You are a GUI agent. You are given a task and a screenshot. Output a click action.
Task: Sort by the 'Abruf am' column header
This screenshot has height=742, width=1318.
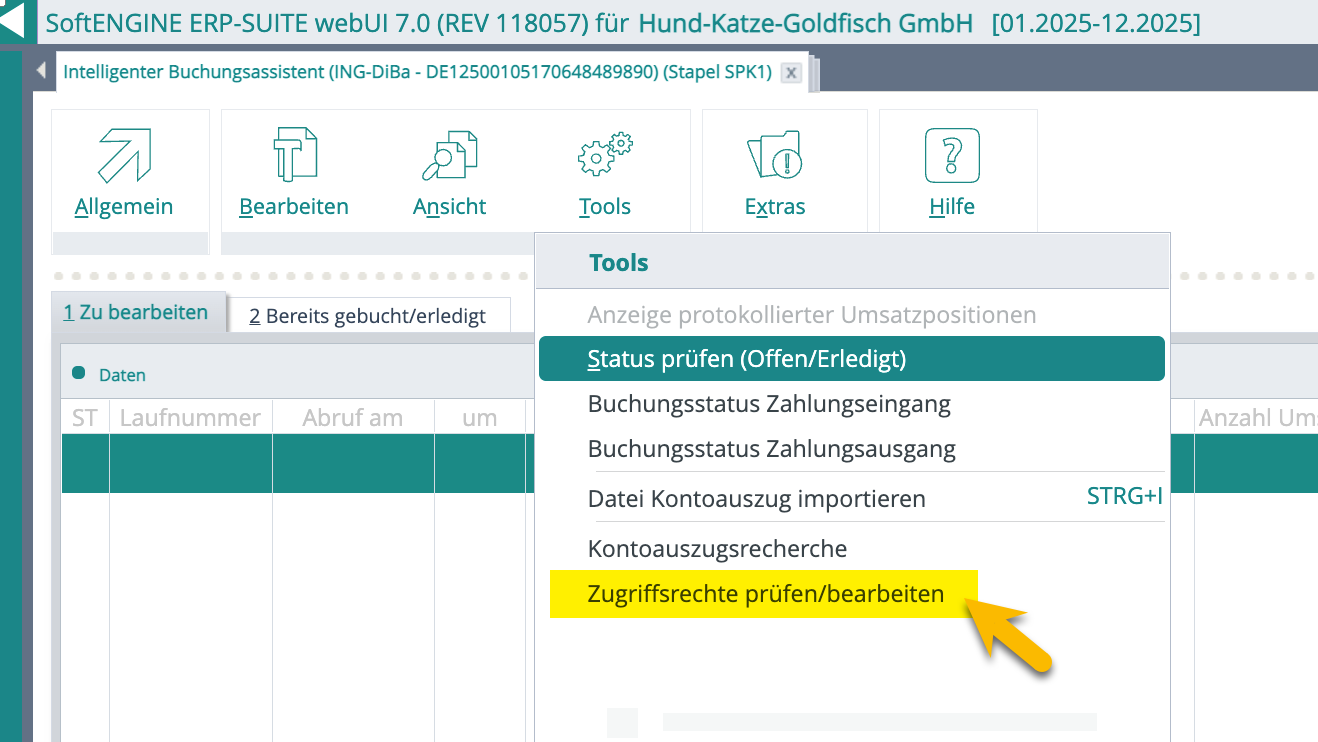tap(352, 418)
